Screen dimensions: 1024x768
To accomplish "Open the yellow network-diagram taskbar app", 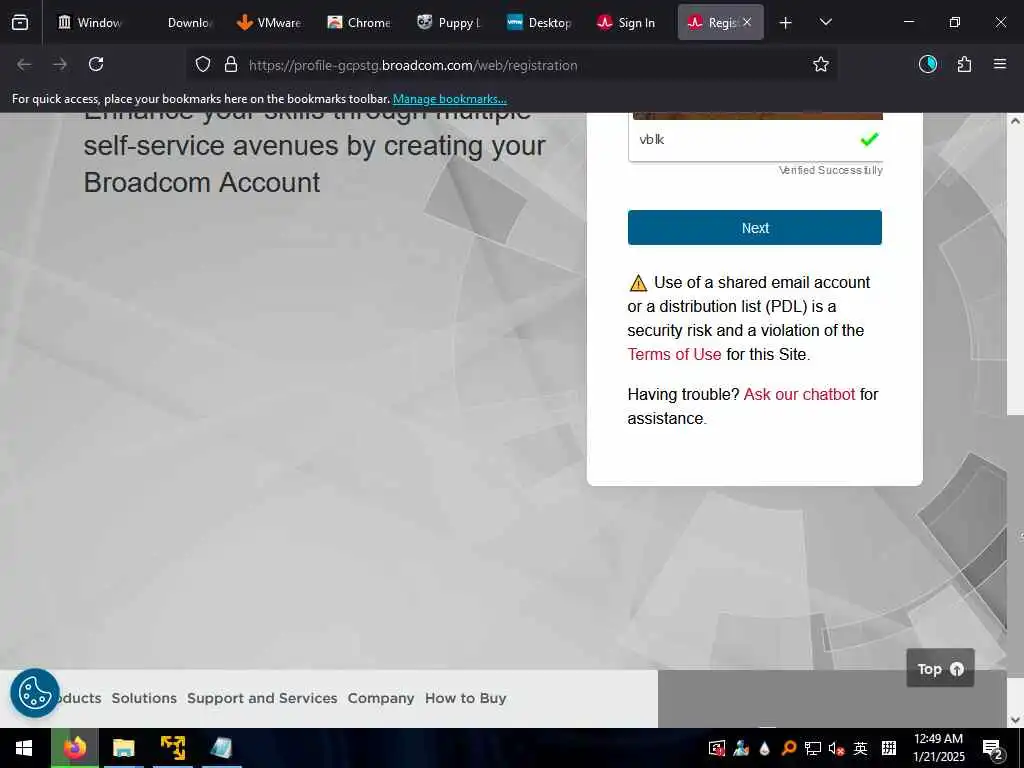I will point(172,748).
